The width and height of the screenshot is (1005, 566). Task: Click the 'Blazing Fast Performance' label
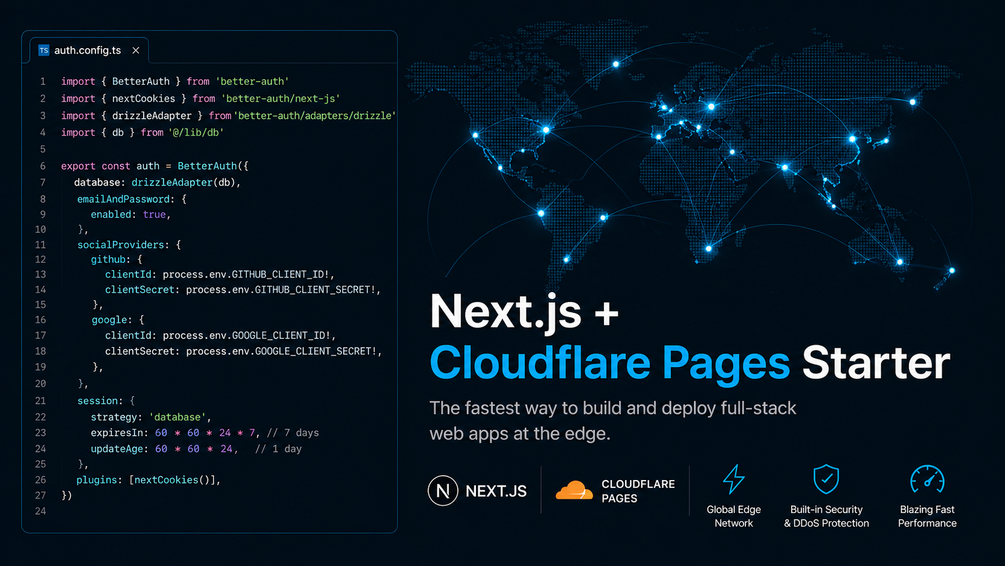[x=927, y=516]
